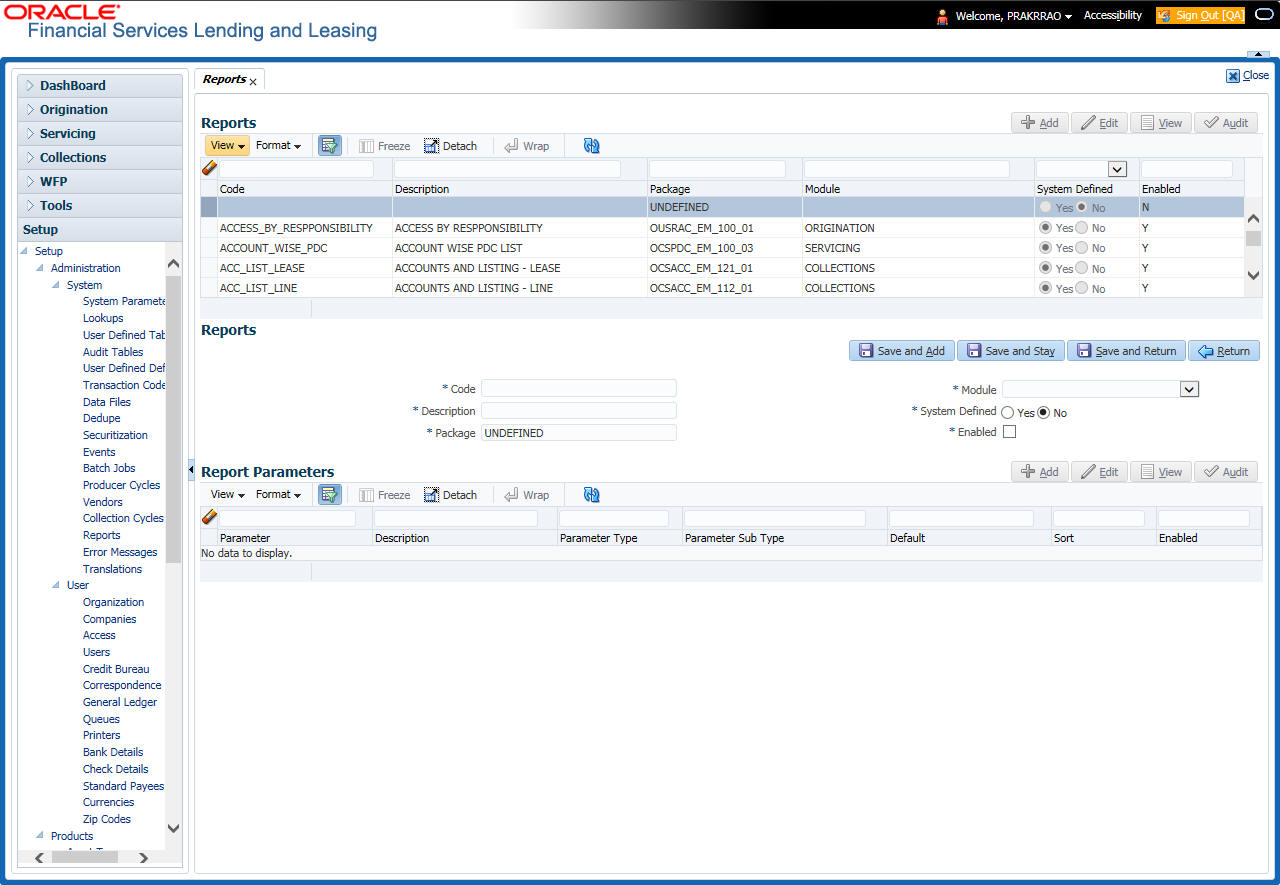
Task: Select Yes radio in ACC_LIST_LEASE row
Action: pos(1047,268)
